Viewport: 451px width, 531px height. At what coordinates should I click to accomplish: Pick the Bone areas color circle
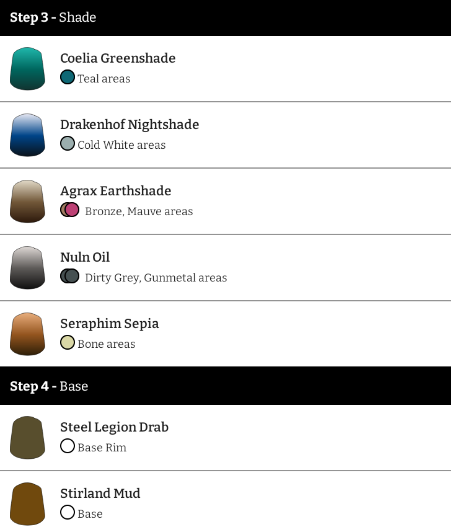click(67, 342)
